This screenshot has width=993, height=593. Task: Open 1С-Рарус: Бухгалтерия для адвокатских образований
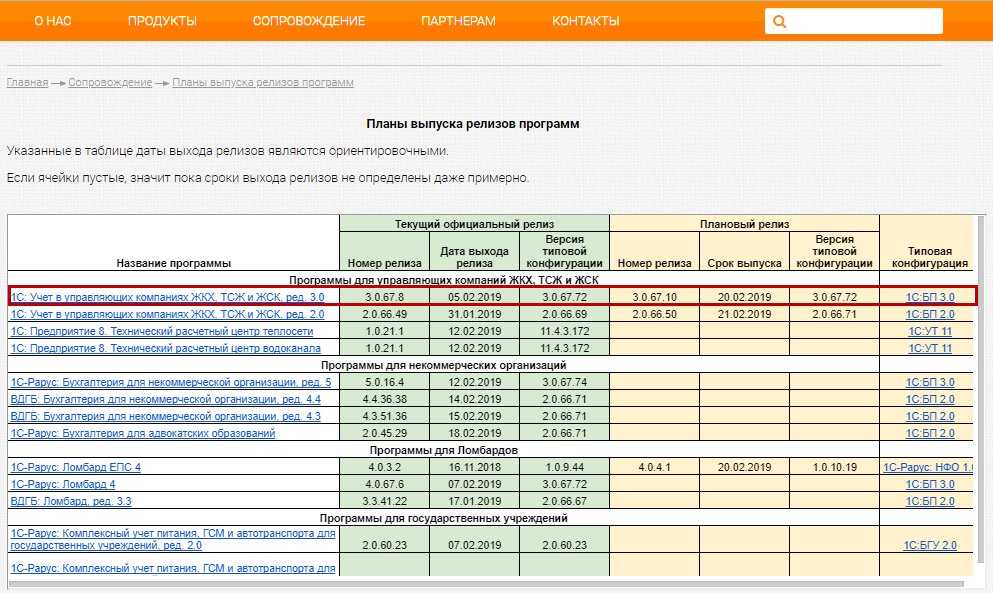[143, 434]
